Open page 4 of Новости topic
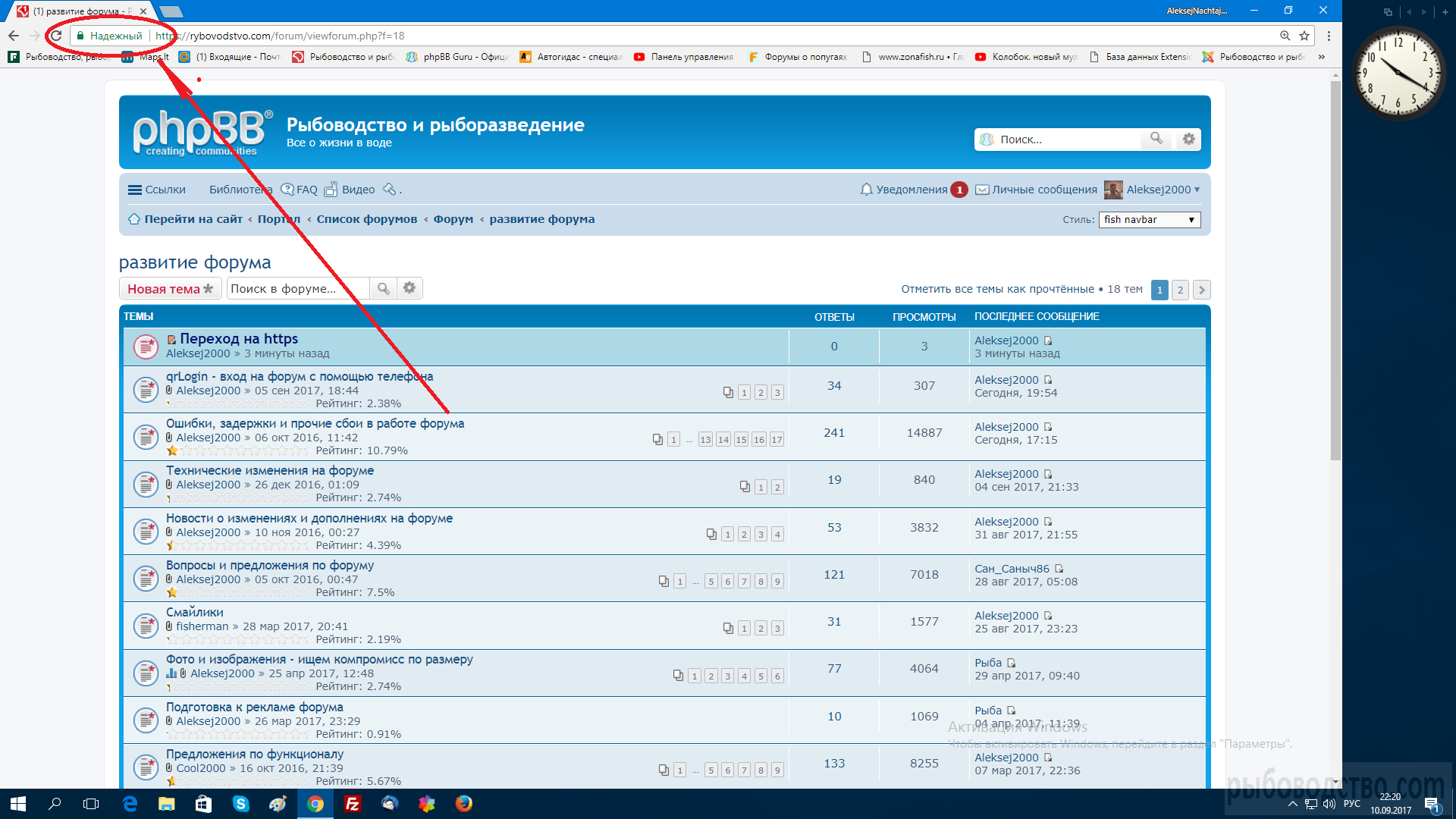1456x819 pixels. tap(777, 535)
